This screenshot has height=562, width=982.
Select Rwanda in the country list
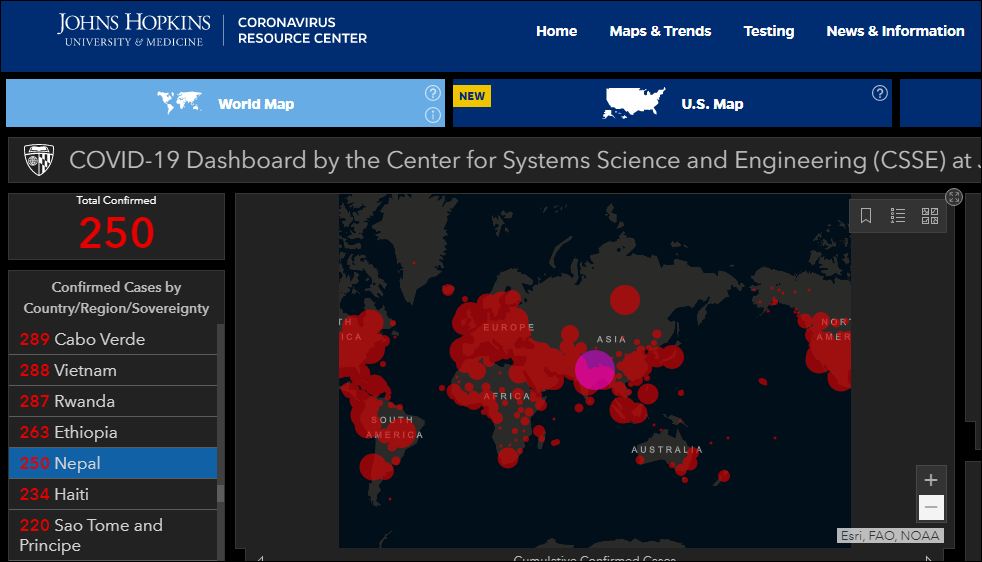coord(113,401)
